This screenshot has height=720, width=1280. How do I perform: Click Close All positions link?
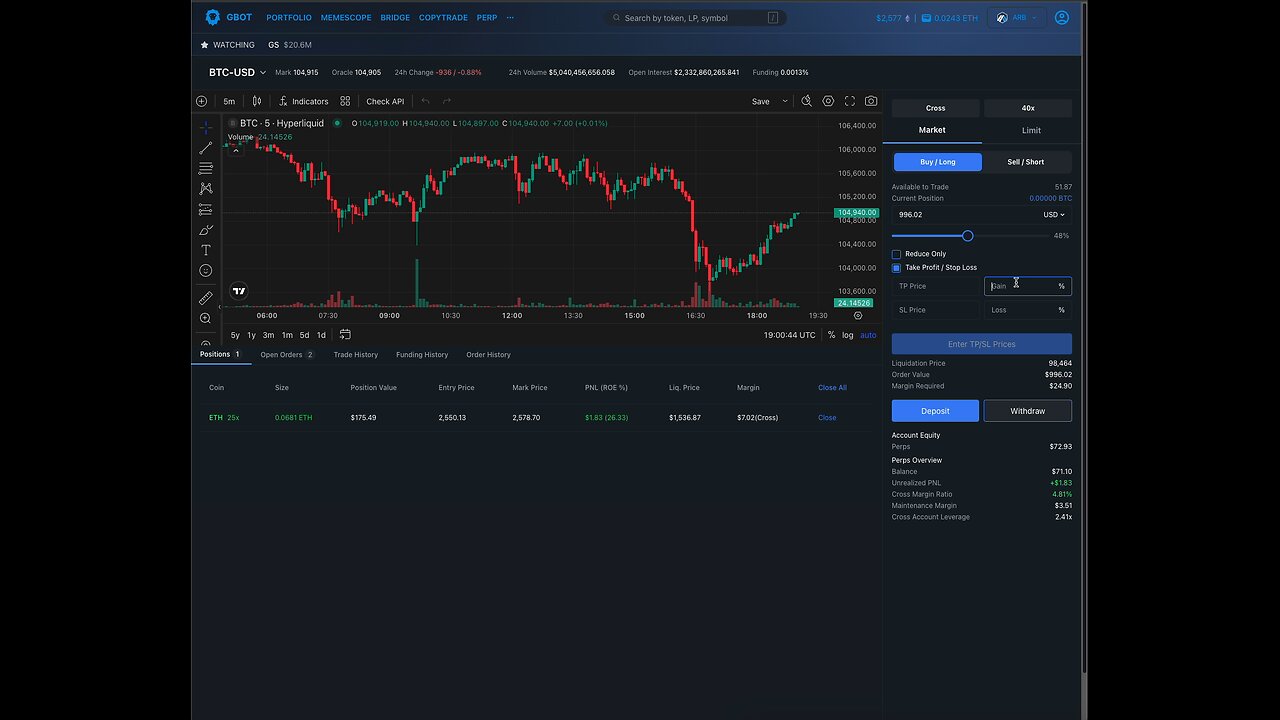[832, 388]
